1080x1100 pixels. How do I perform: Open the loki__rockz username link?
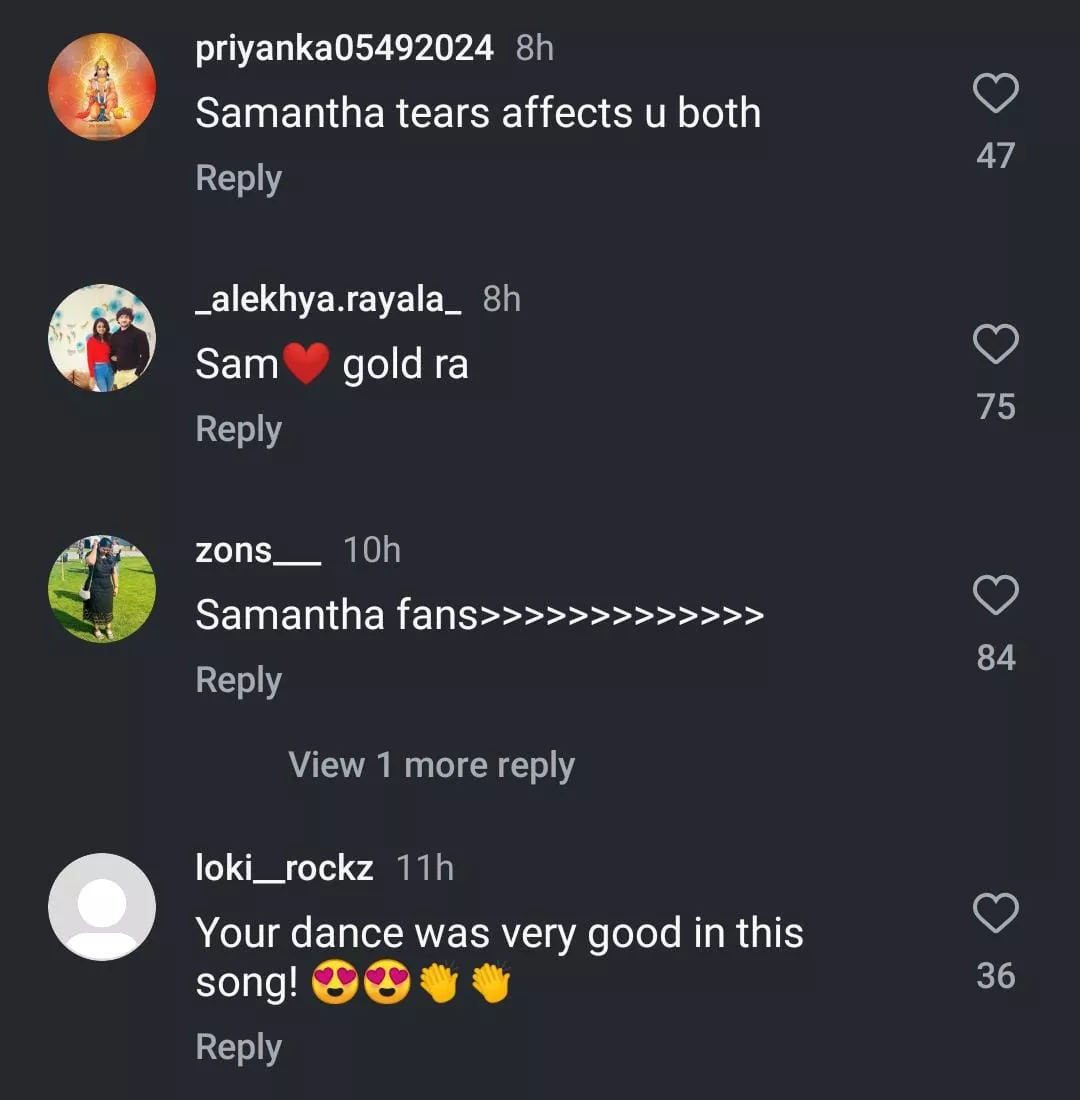[x=284, y=868]
